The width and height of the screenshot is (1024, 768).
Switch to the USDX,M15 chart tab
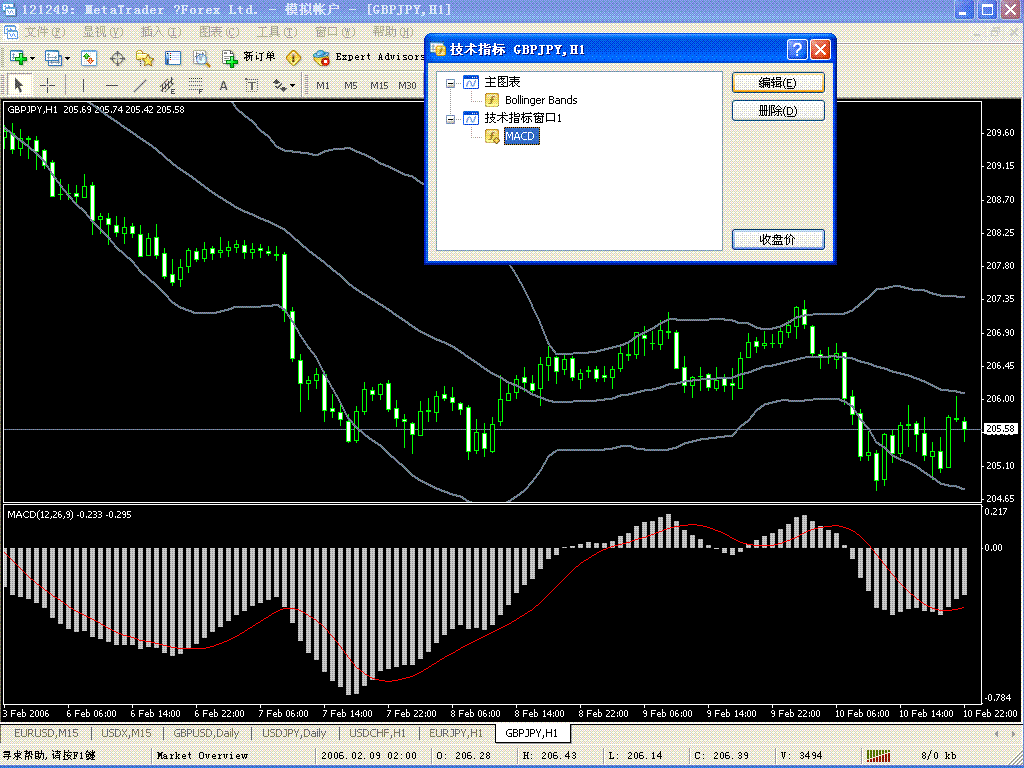tap(126, 733)
